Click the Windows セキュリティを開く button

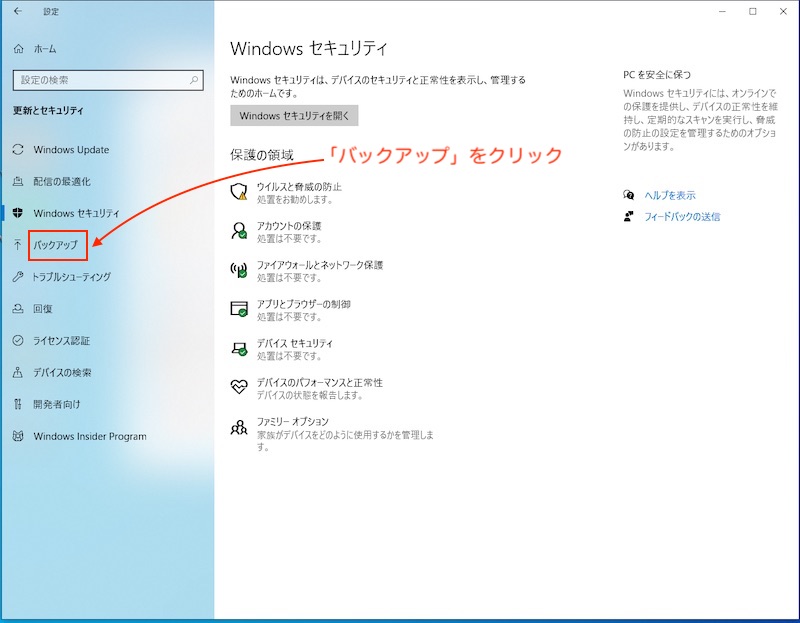(294, 116)
